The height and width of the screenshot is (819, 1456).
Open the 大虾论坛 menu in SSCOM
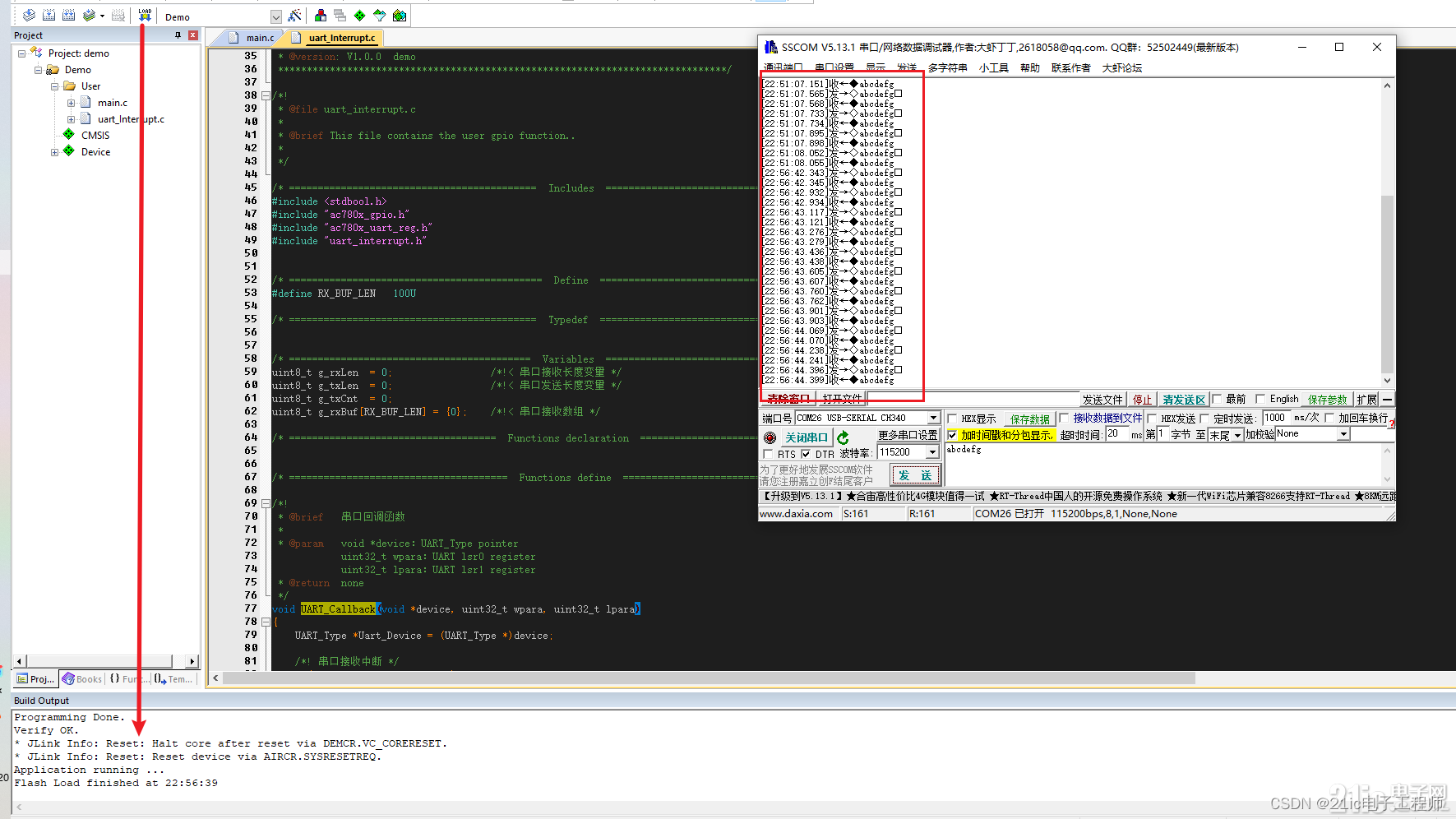pos(1122,68)
